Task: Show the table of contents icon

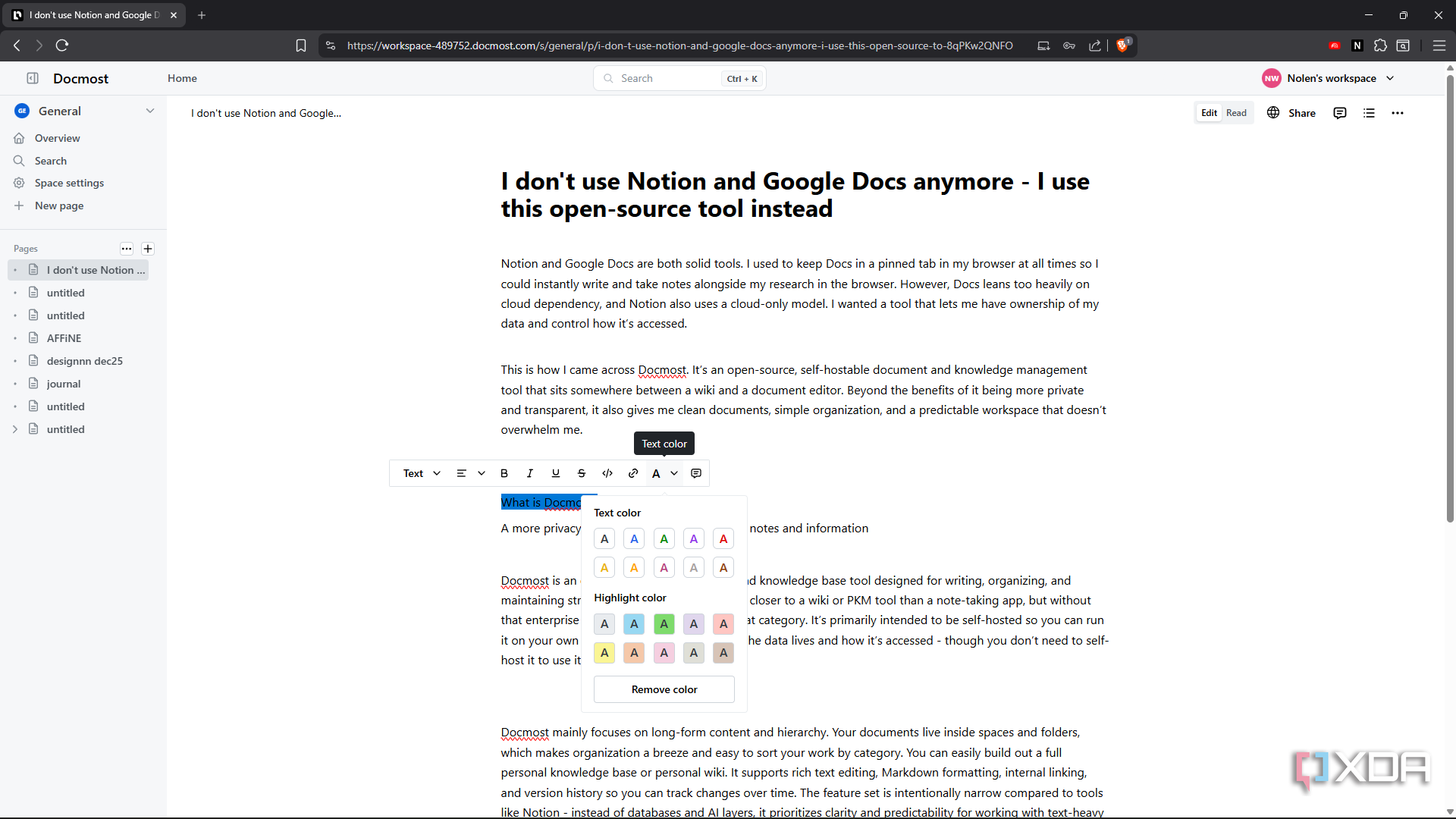Action: [1369, 113]
